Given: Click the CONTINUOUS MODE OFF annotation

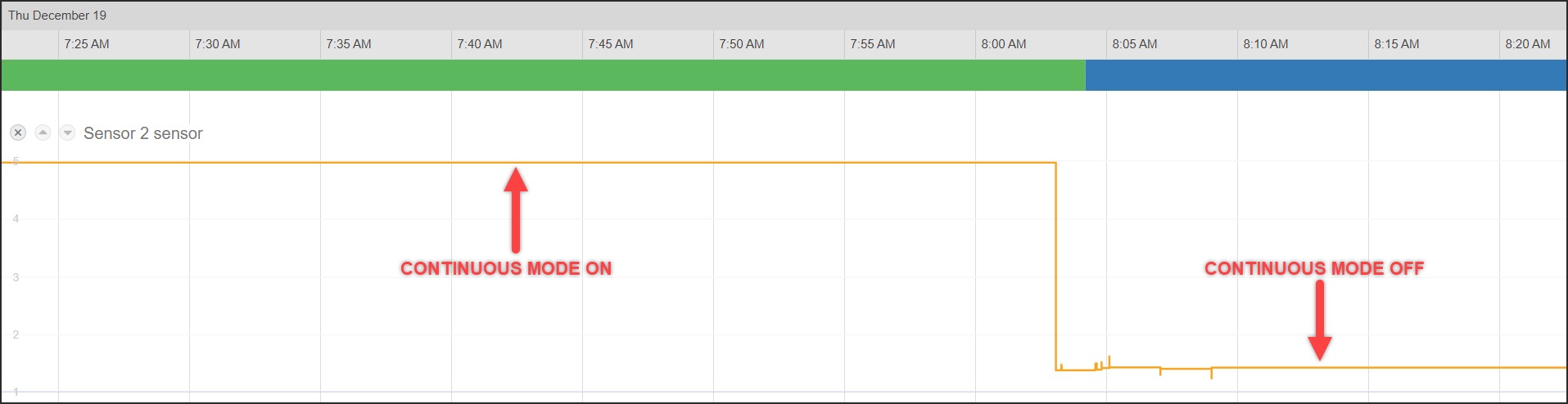Looking at the screenshot, I should point(1314,268).
